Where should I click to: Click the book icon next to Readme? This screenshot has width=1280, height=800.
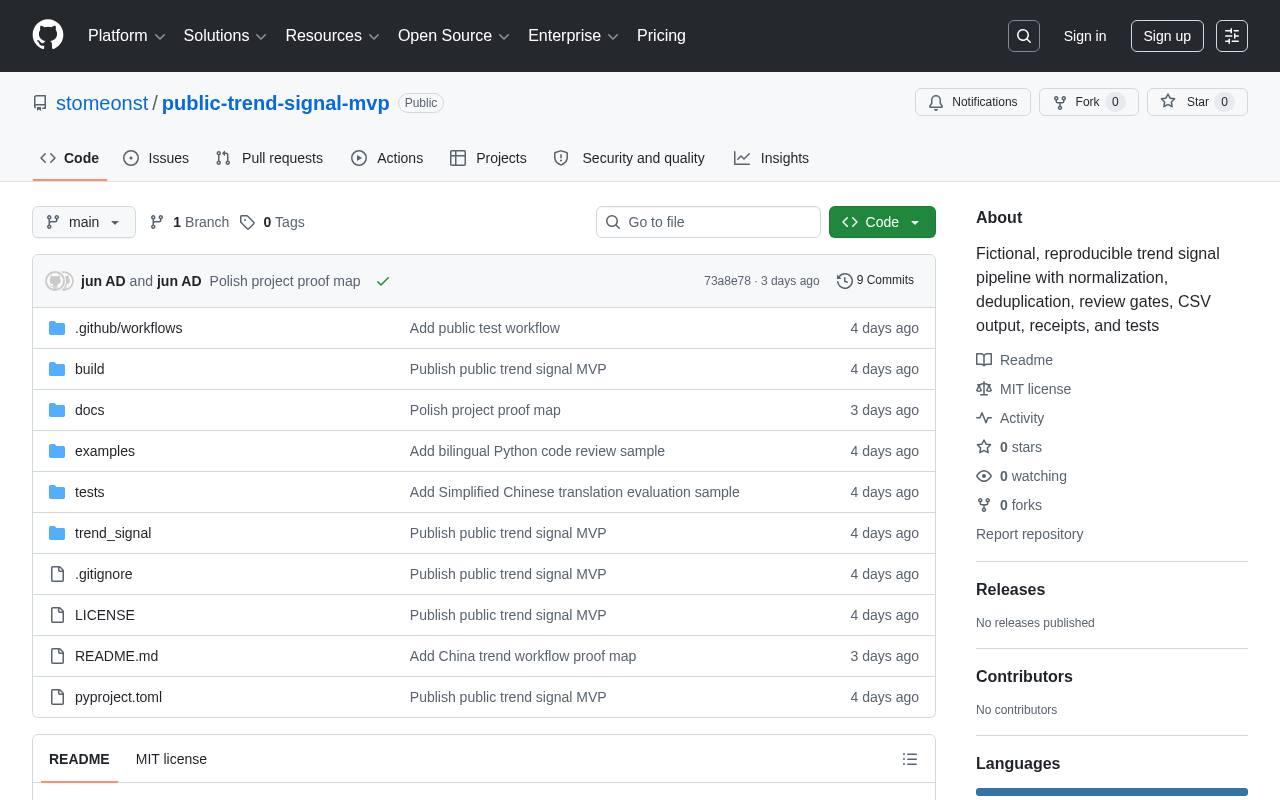984,360
